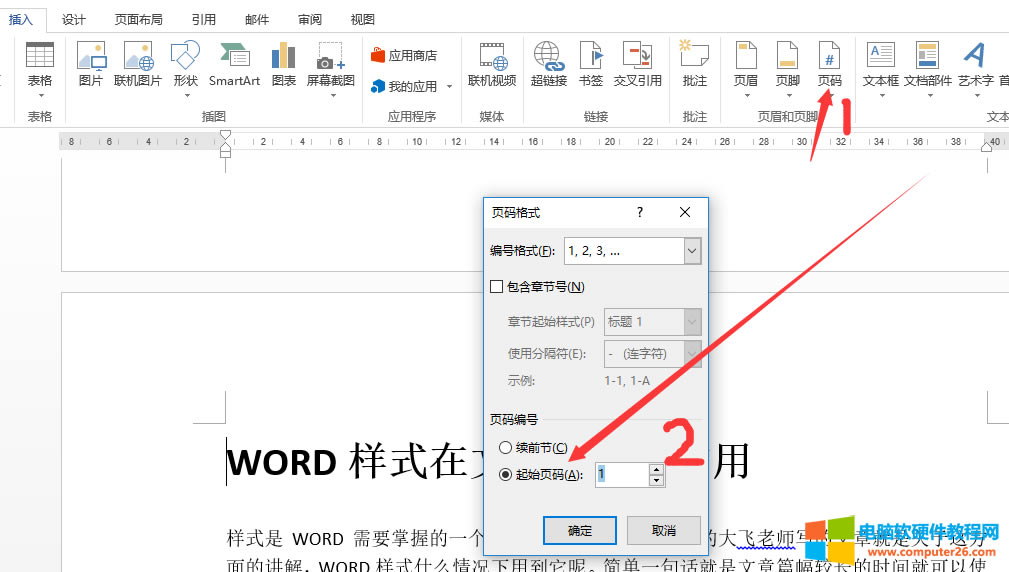Viewport: 1009px width, 572px height.
Task: Insert a 图表 chart
Action: [284, 62]
